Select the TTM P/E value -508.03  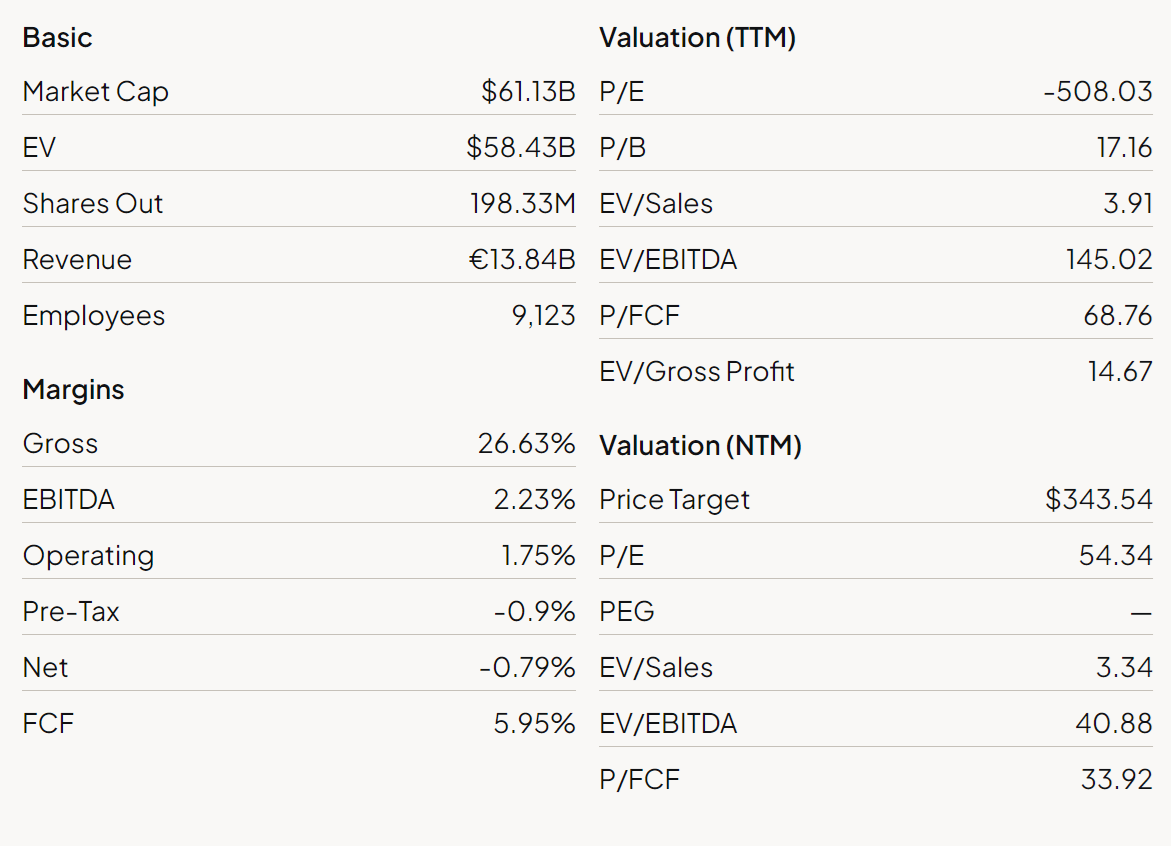click(1097, 92)
